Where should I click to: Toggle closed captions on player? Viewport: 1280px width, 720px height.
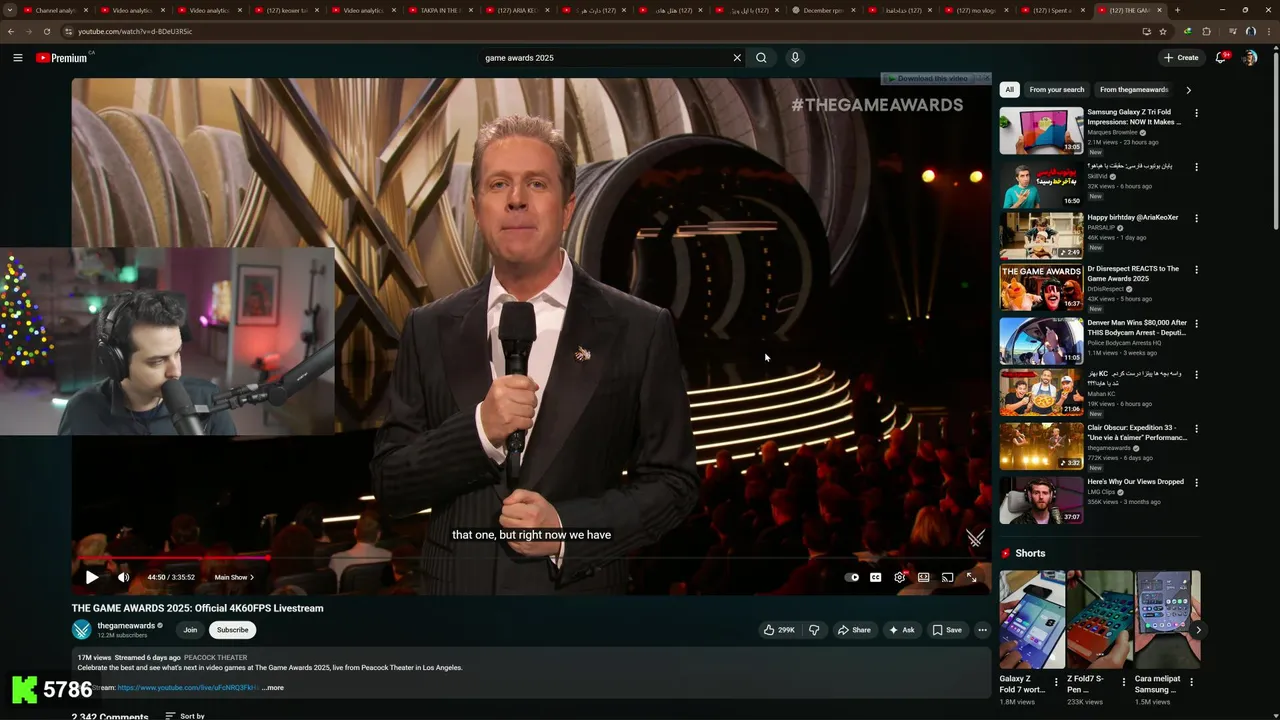[876, 577]
